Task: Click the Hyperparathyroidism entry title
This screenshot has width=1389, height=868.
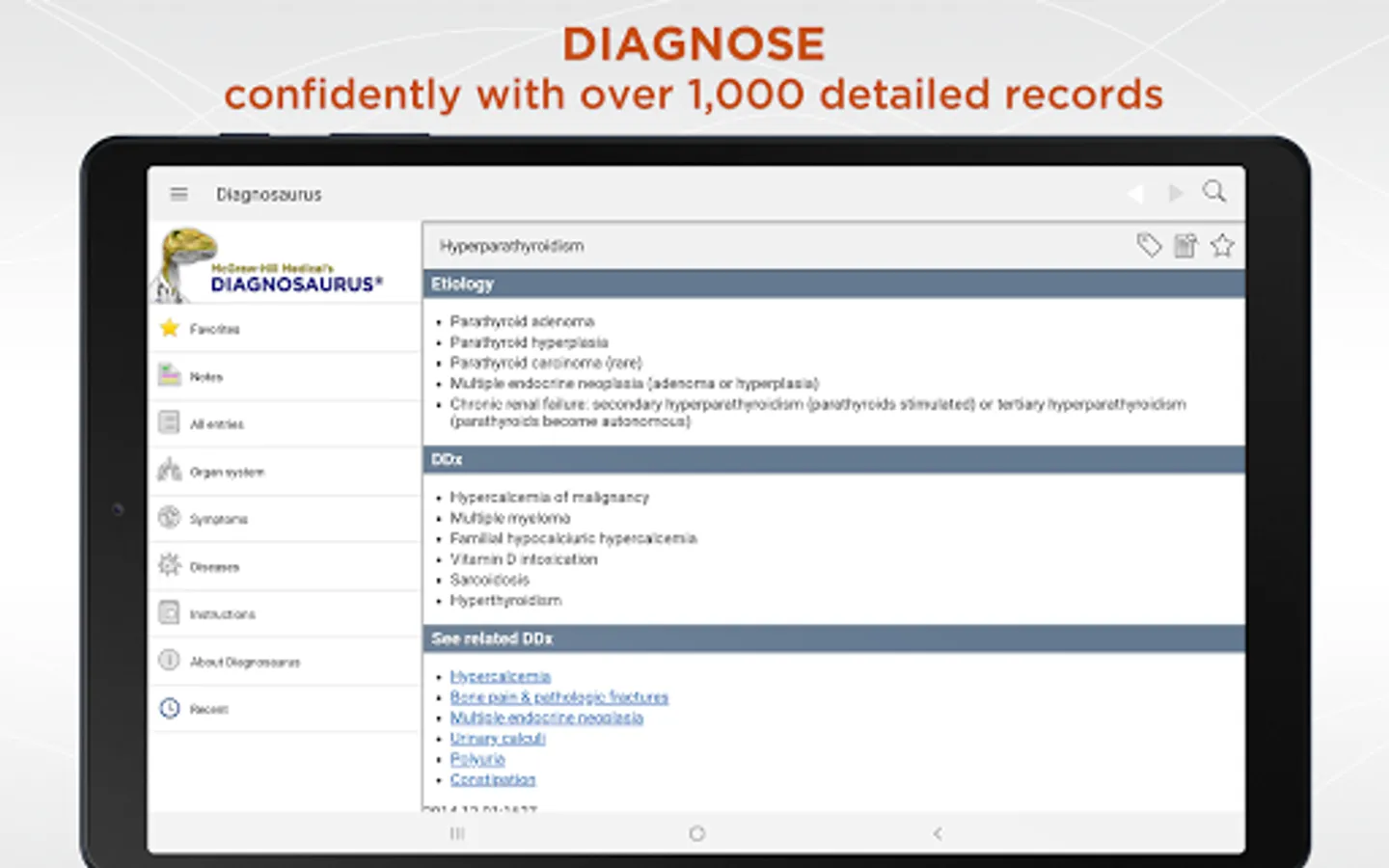Action: [x=511, y=246]
